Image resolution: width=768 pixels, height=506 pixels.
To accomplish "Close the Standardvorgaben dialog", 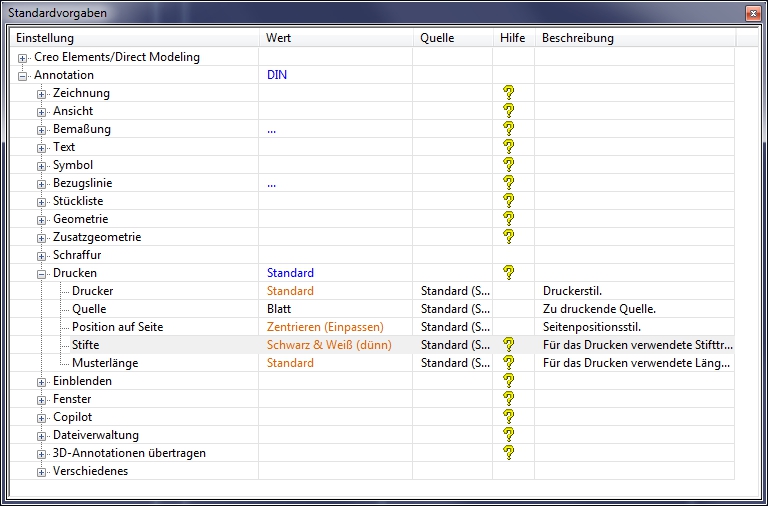I will pyautogui.click(x=751, y=13).
